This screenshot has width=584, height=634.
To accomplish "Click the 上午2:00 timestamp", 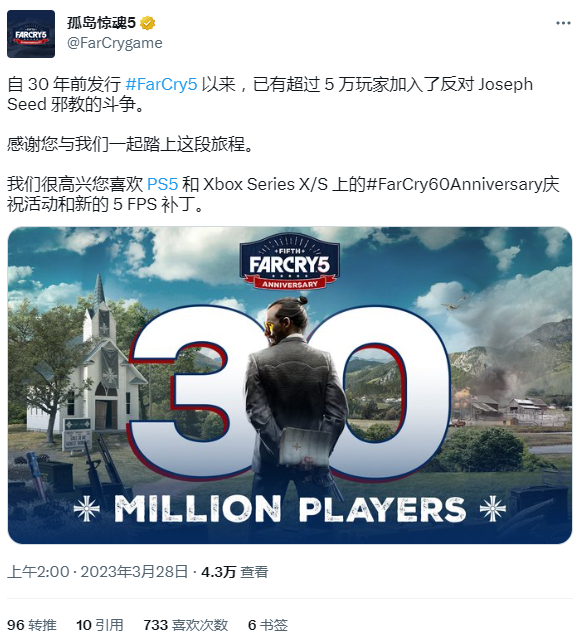I will [38, 572].
